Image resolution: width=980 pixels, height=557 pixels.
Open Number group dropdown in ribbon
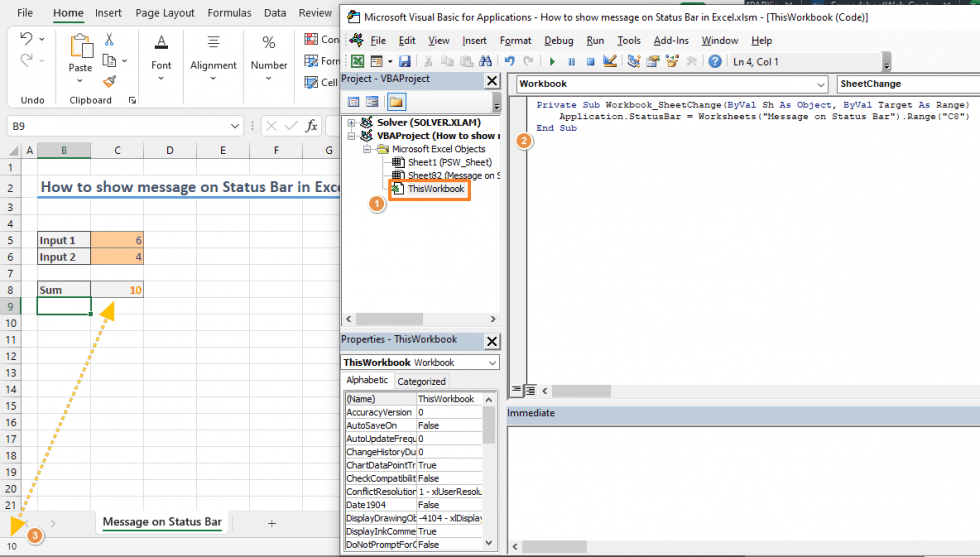269,79
